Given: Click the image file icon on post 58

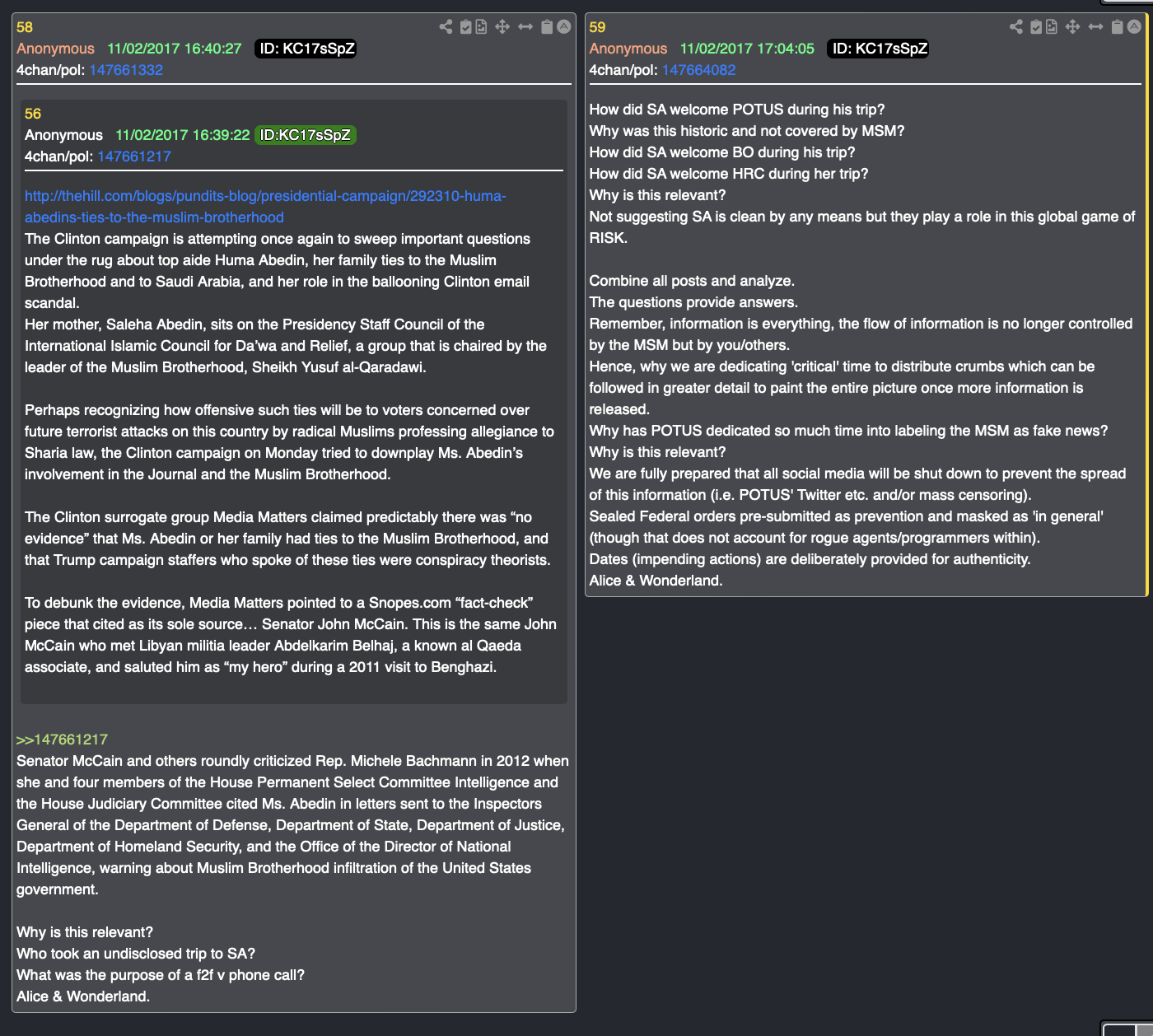Looking at the screenshot, I should point(481,26).
